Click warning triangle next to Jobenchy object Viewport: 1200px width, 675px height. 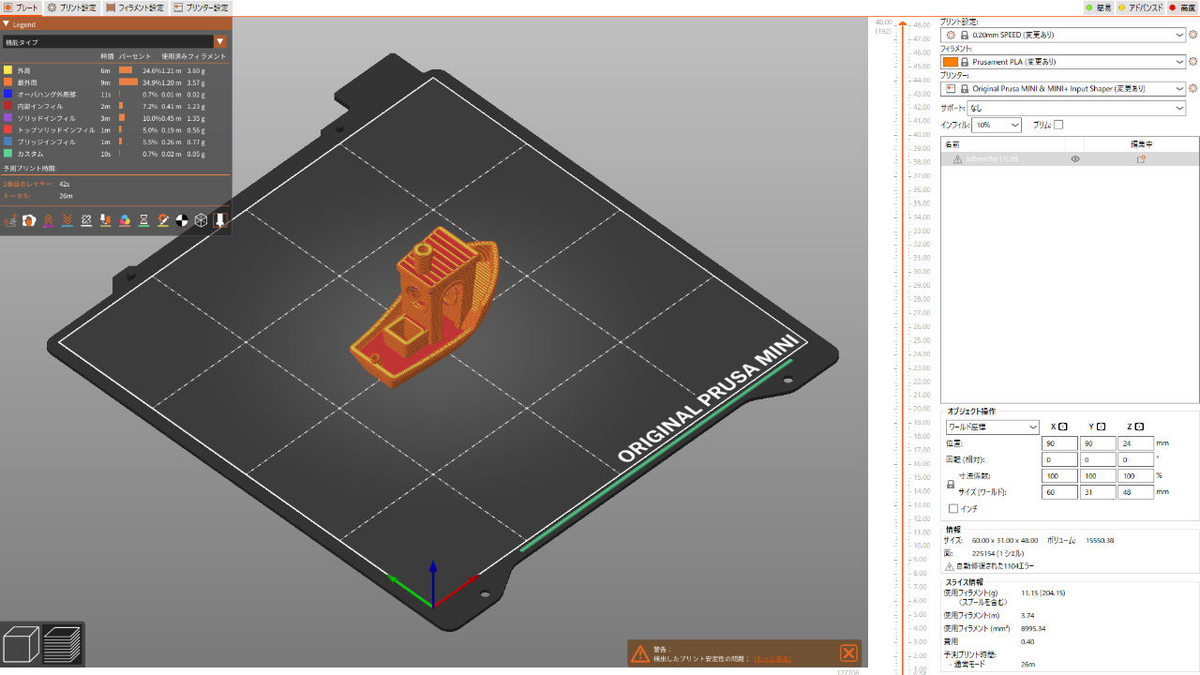coord(957,158)
